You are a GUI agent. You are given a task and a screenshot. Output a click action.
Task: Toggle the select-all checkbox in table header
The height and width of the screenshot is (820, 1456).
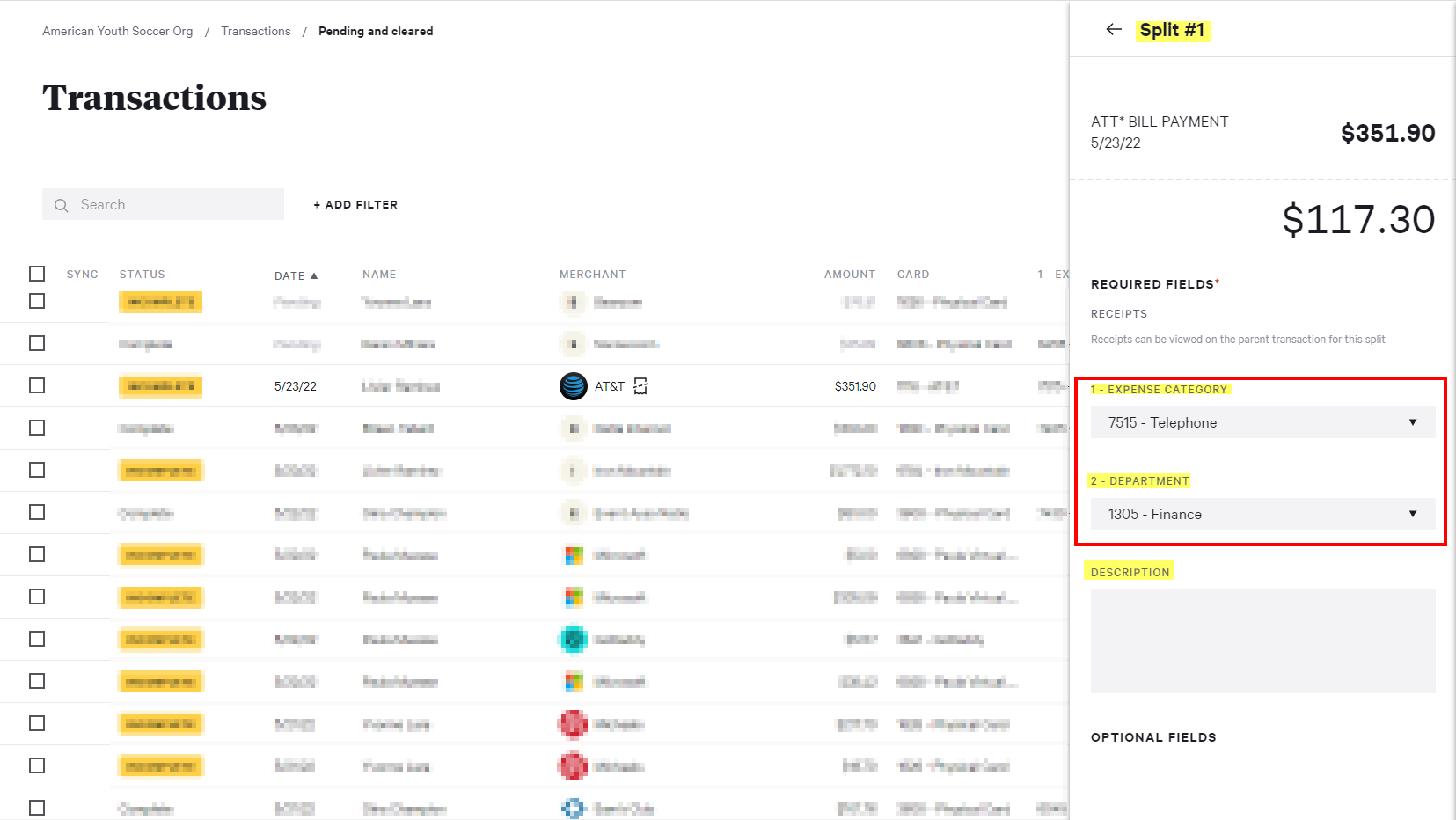tap(37, 274)
